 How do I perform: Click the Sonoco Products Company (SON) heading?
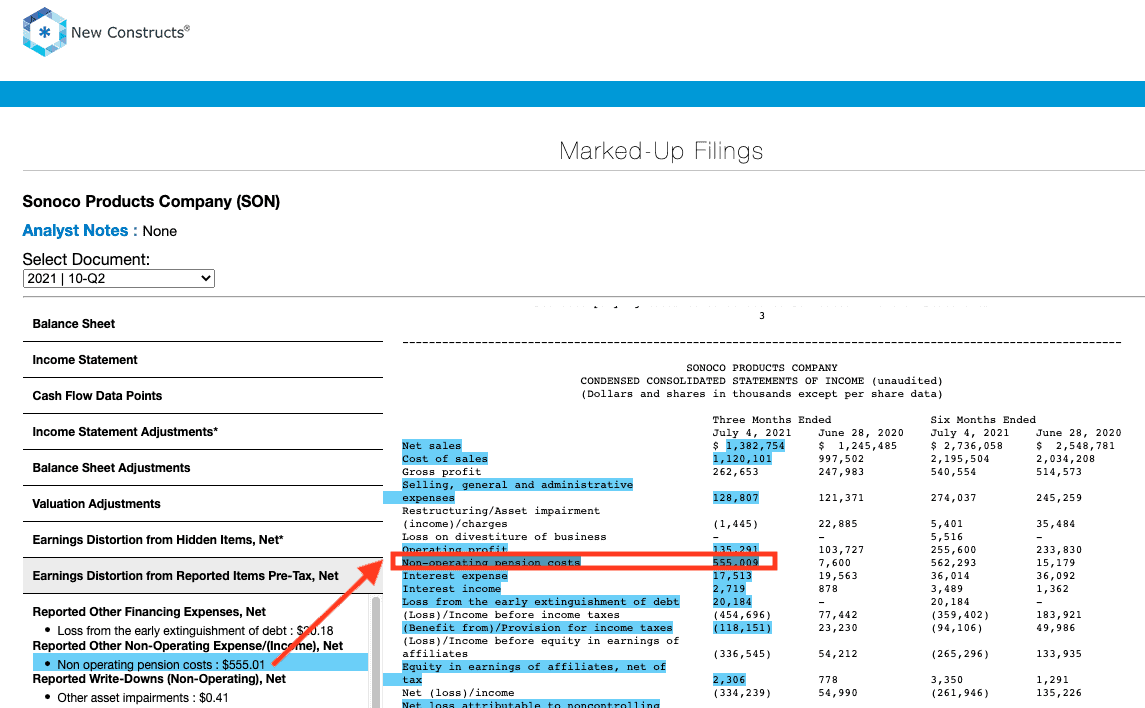(x=151, y=201)
